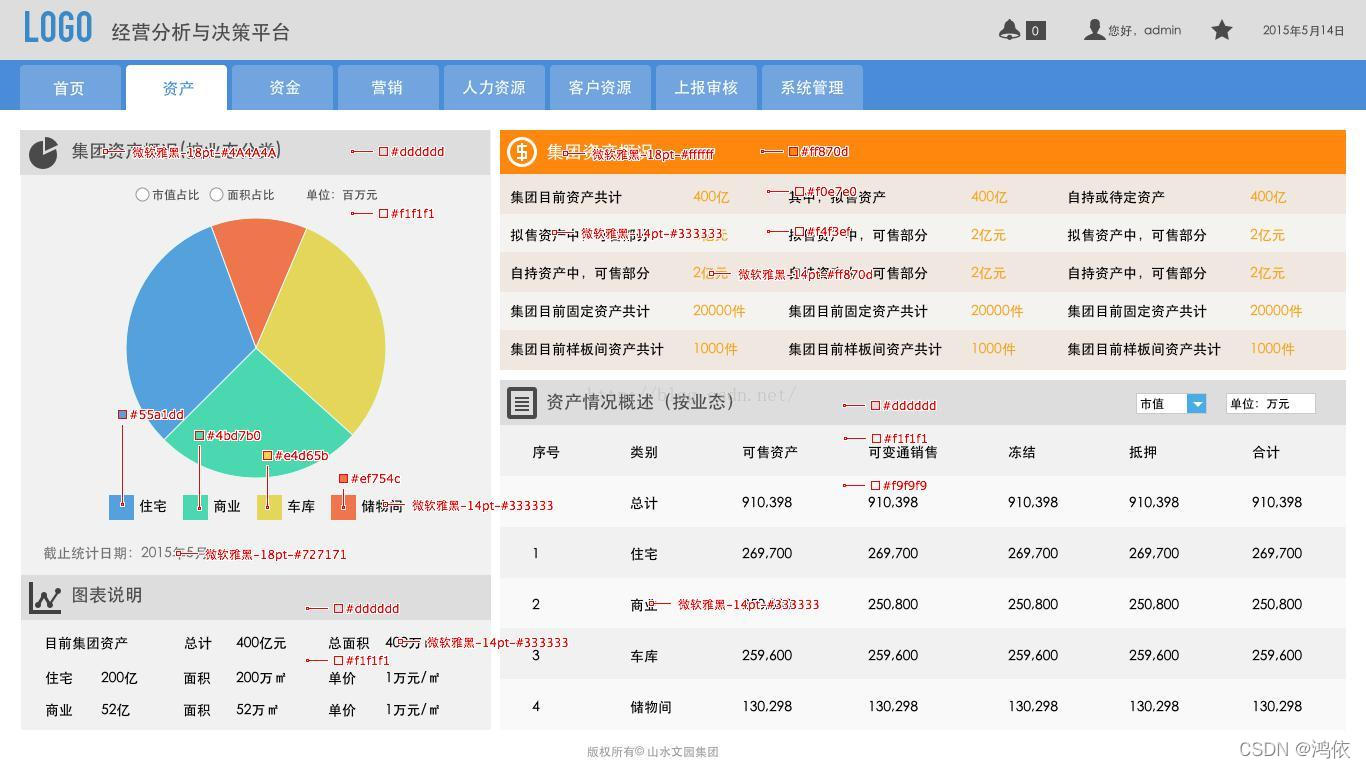Switch to the 上报审核 tab
Screen dimensions: 1366x768
[x=706, y=88]
